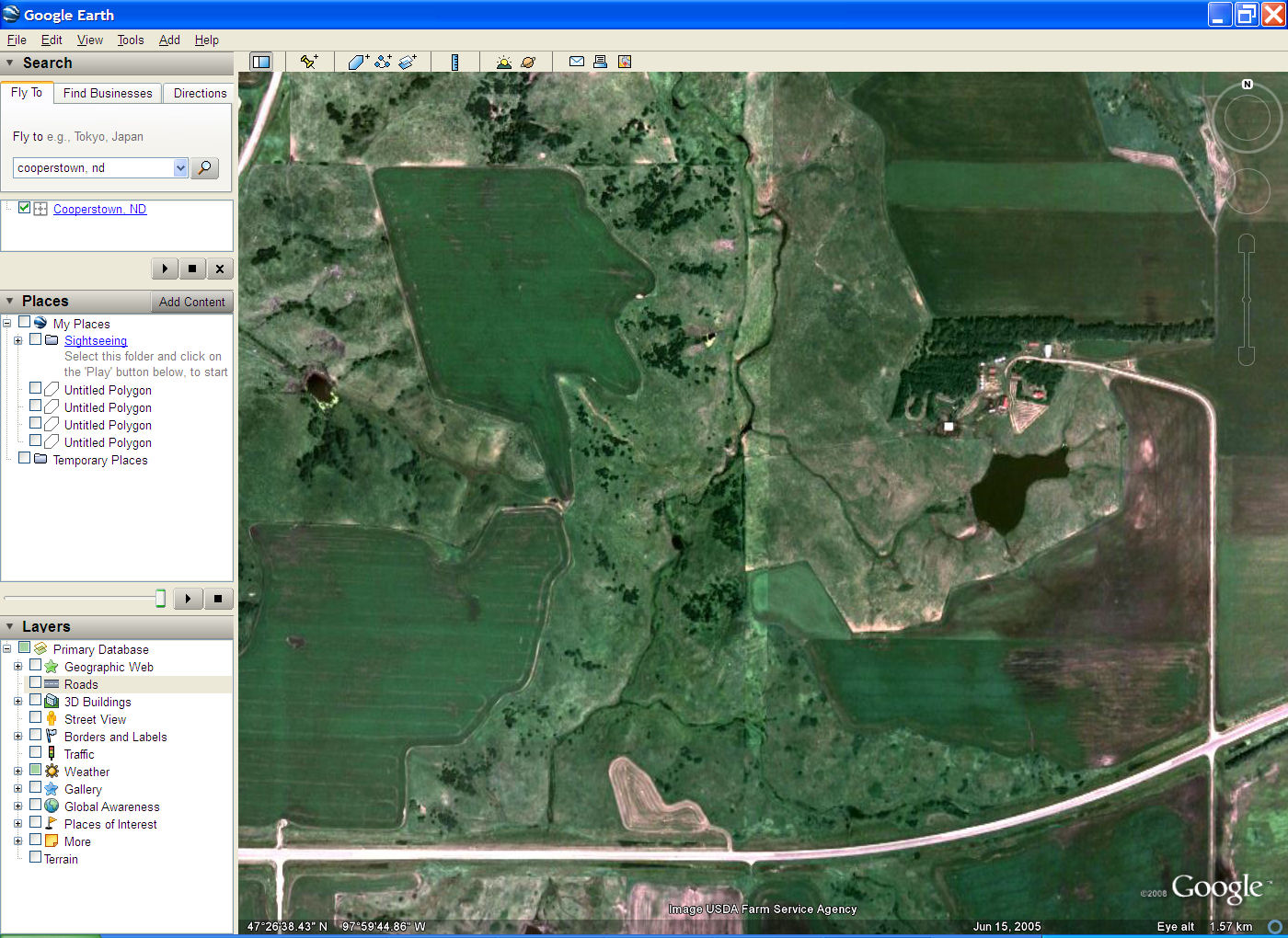The width and height of the screenshot is (1288, 938).
Task: Click the Add Content button
Action: click(x=191, y=302)
